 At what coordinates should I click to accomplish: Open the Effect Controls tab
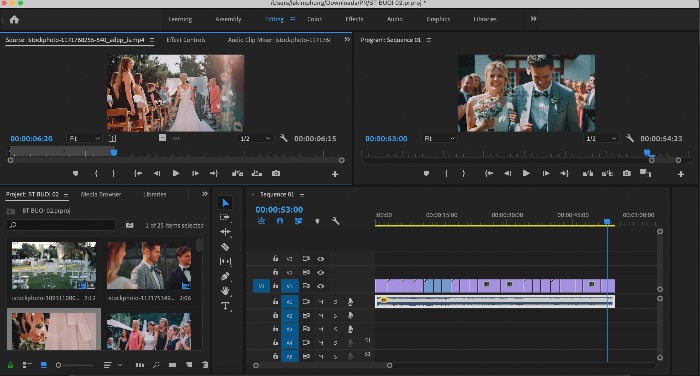tap(186, 40)
